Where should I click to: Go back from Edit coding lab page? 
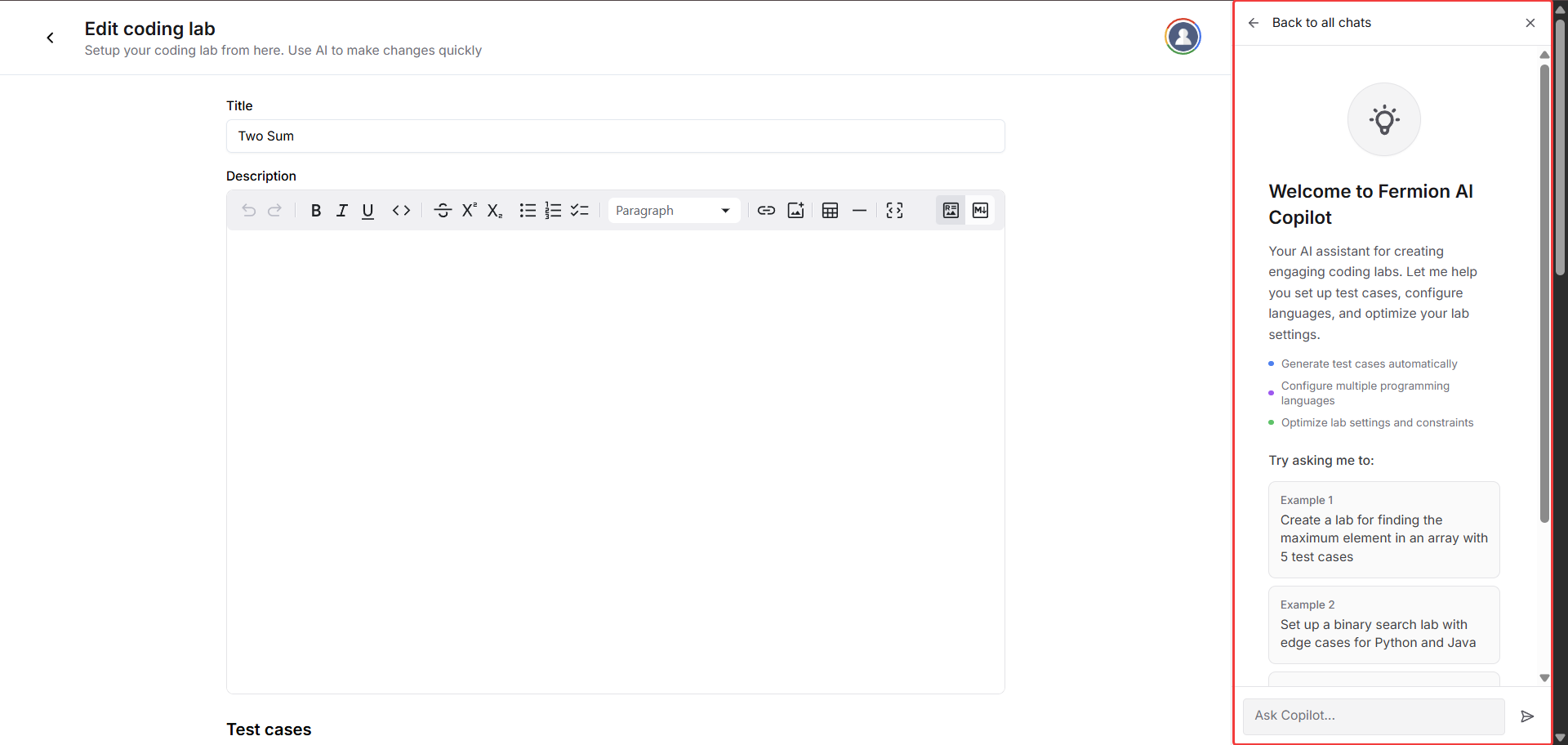point(51,38)
